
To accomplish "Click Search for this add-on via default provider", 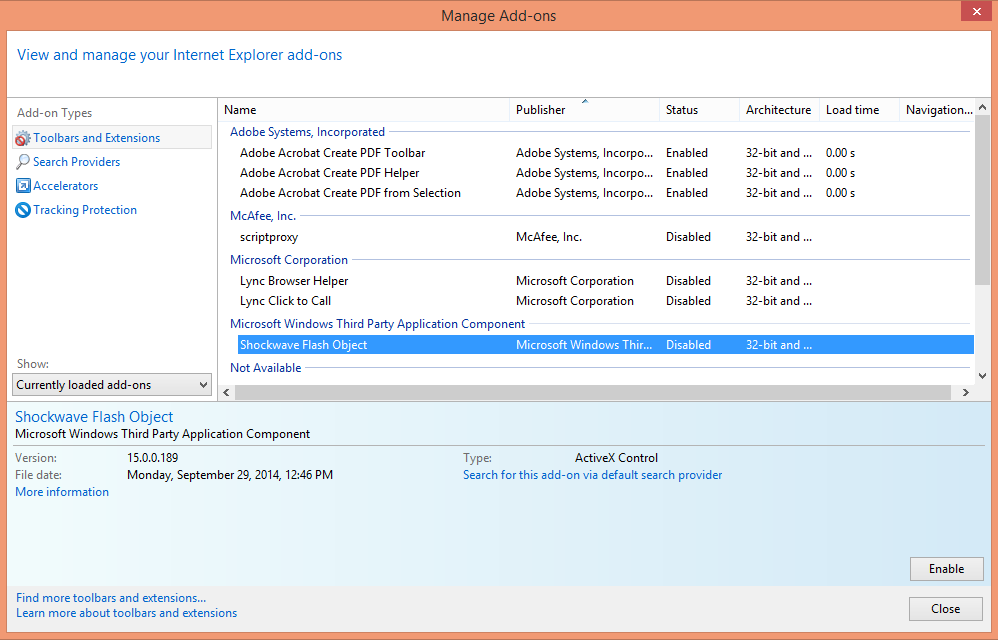I will click(x=593, y=475).
